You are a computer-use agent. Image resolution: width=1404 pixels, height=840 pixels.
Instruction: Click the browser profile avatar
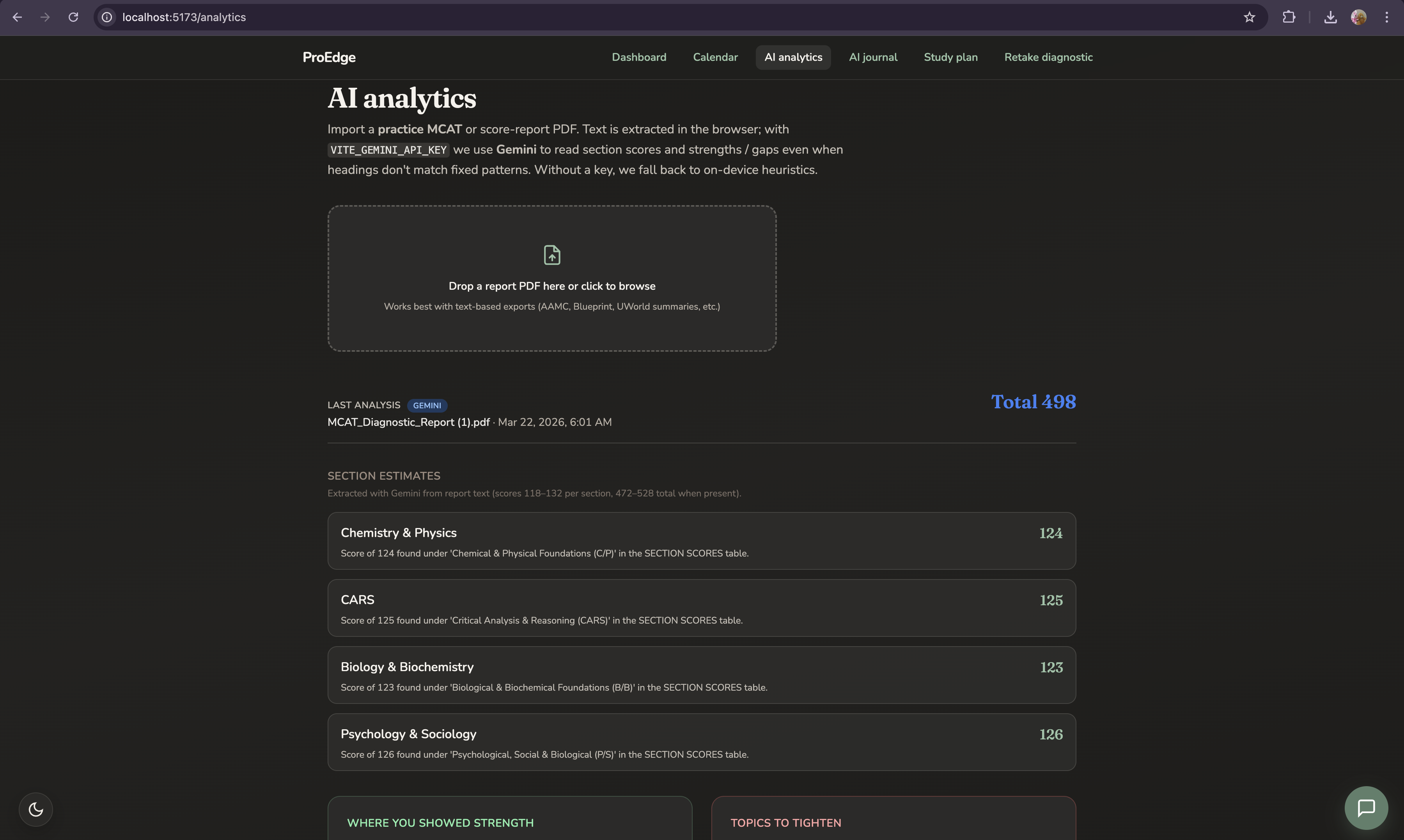pos(1358,17)
